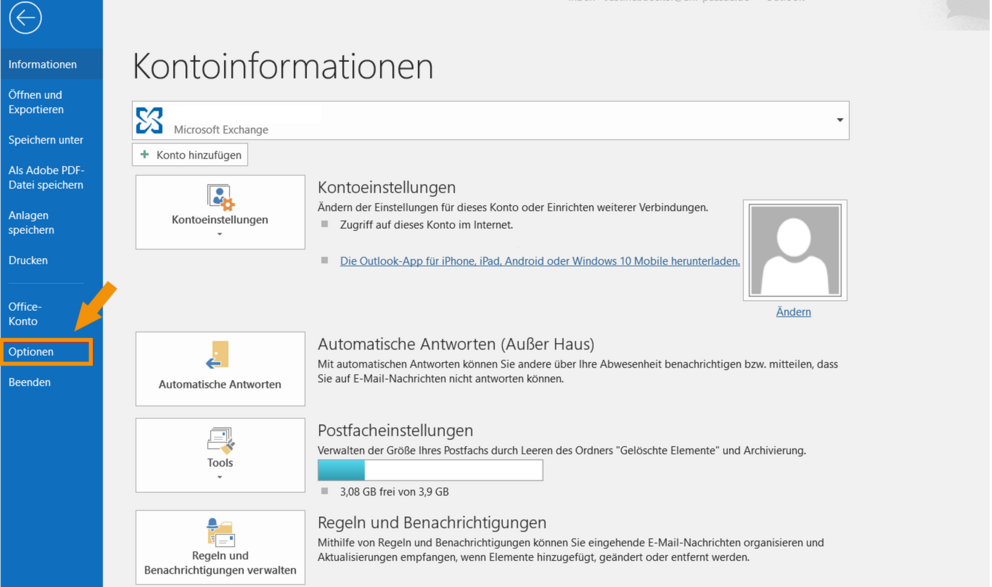Open the Outlook-App herunterladen link
Viewport: 992px width, 587px height.
coord(540,261)
